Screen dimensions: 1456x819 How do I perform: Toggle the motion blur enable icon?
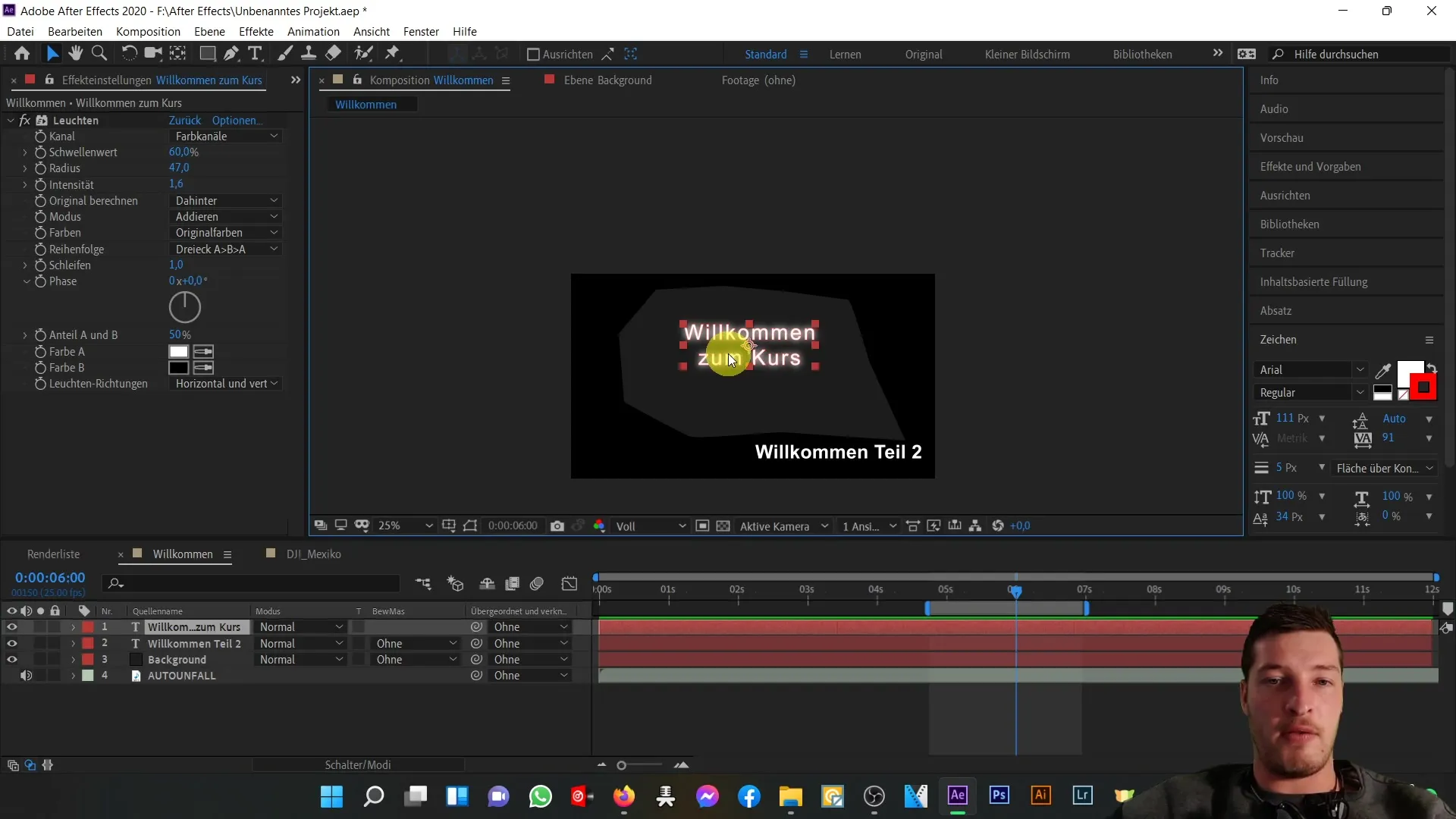(537, 583)
